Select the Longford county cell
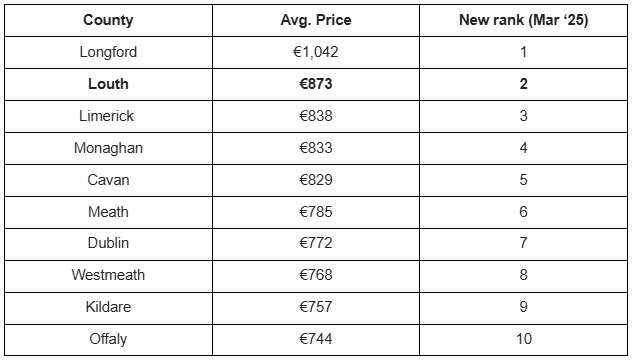 click(x=108, y=52)
